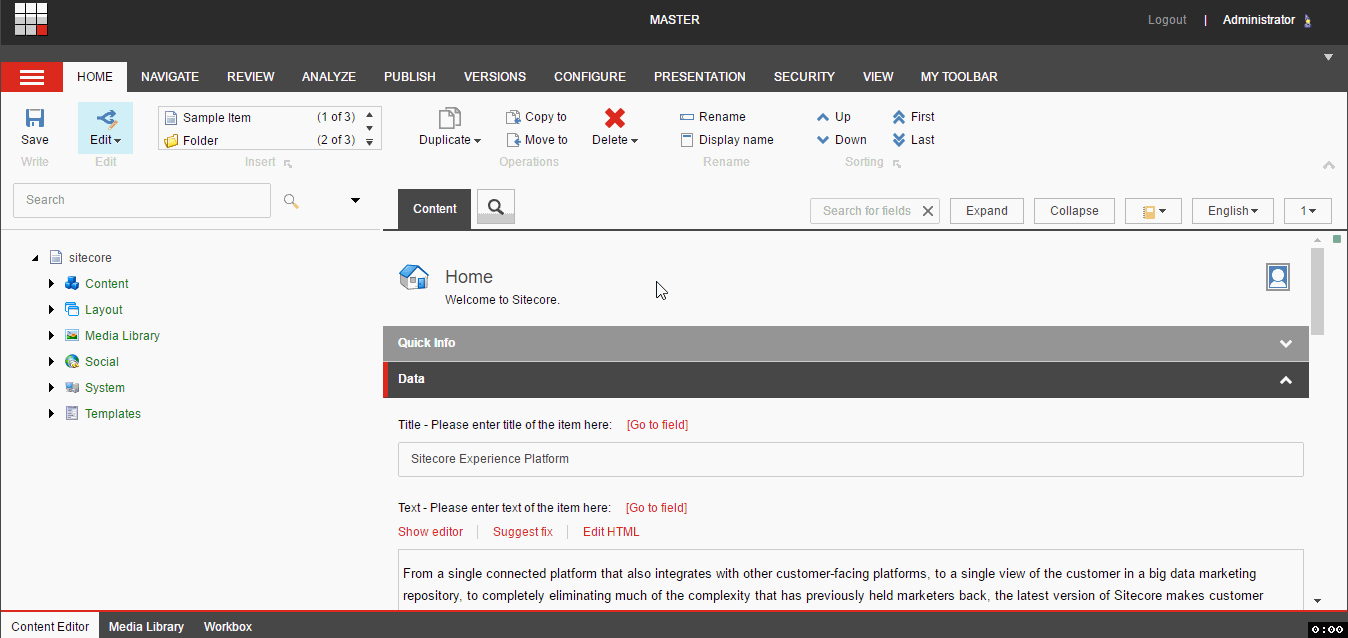Viewport: 1348px width, 638px height.
Task: Move the item to First position
Action: click(x=912, y=116)
